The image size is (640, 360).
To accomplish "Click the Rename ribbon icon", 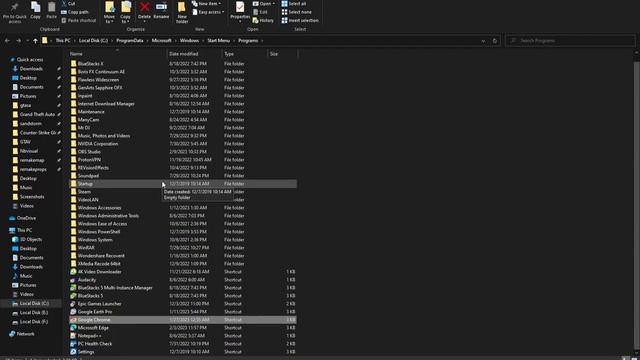I will click(x=161, y=11).
